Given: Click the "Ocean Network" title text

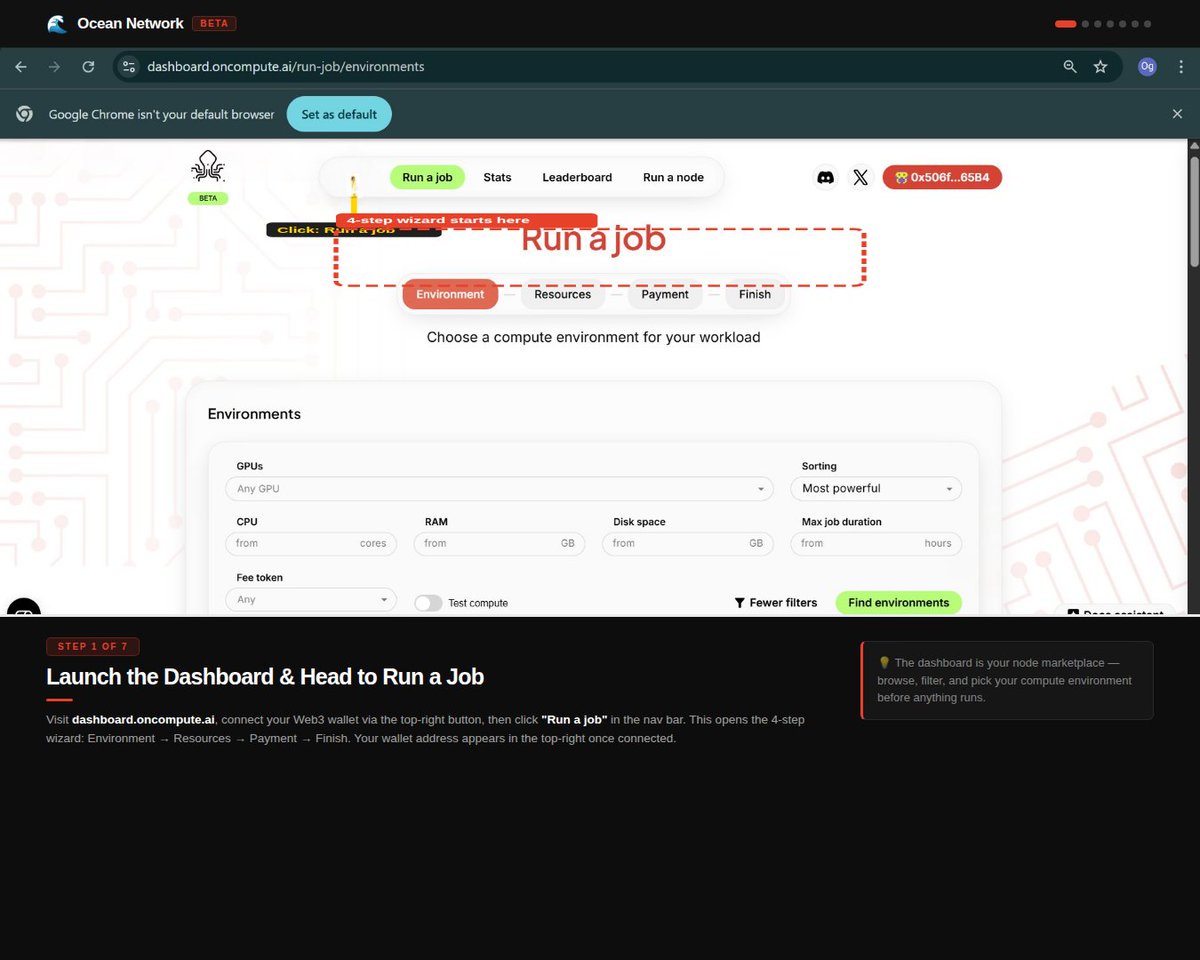Looking at the screenshot, I should (130, 23).
